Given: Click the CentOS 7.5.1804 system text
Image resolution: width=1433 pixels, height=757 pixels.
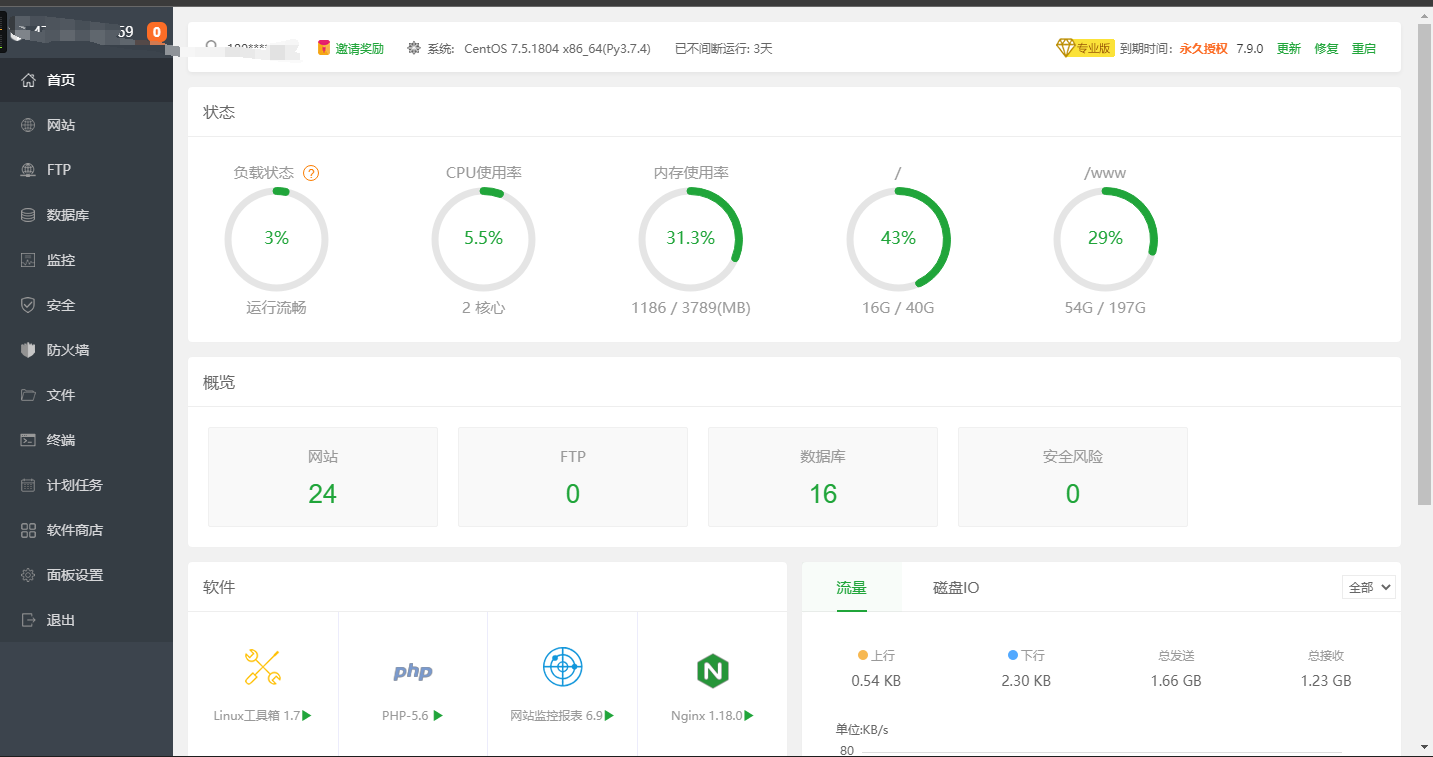Looking at the screenshot, I should (557, 48).
